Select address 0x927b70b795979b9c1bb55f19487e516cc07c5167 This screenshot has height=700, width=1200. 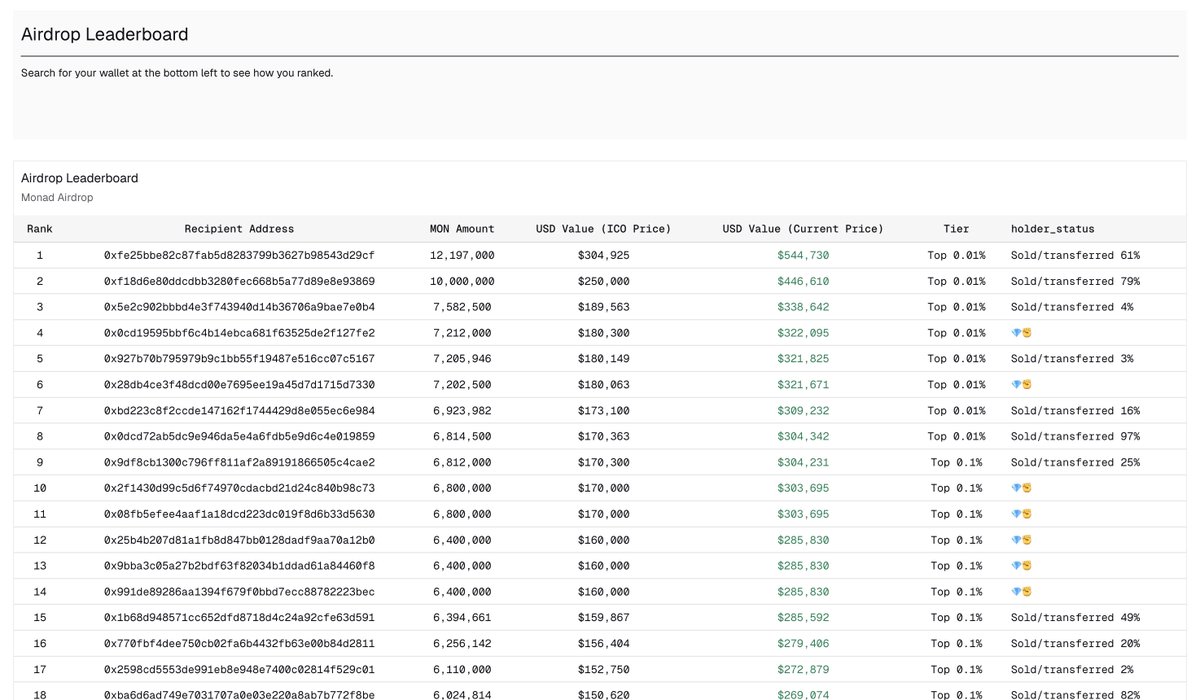[x=239, y=359]
